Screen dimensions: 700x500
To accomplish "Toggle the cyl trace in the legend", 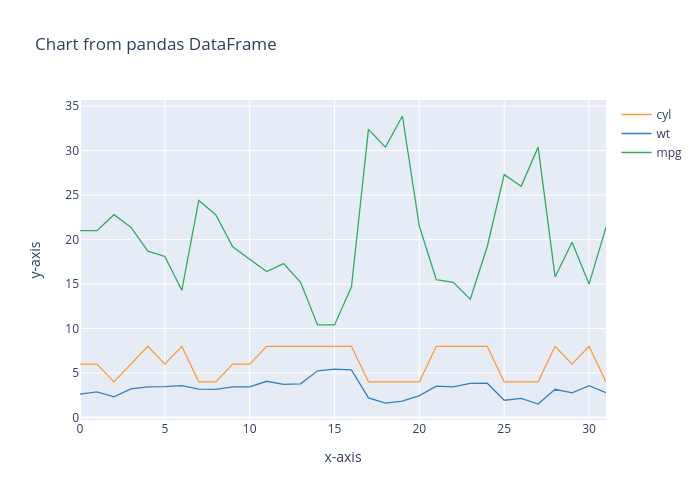I will point(663,114).
